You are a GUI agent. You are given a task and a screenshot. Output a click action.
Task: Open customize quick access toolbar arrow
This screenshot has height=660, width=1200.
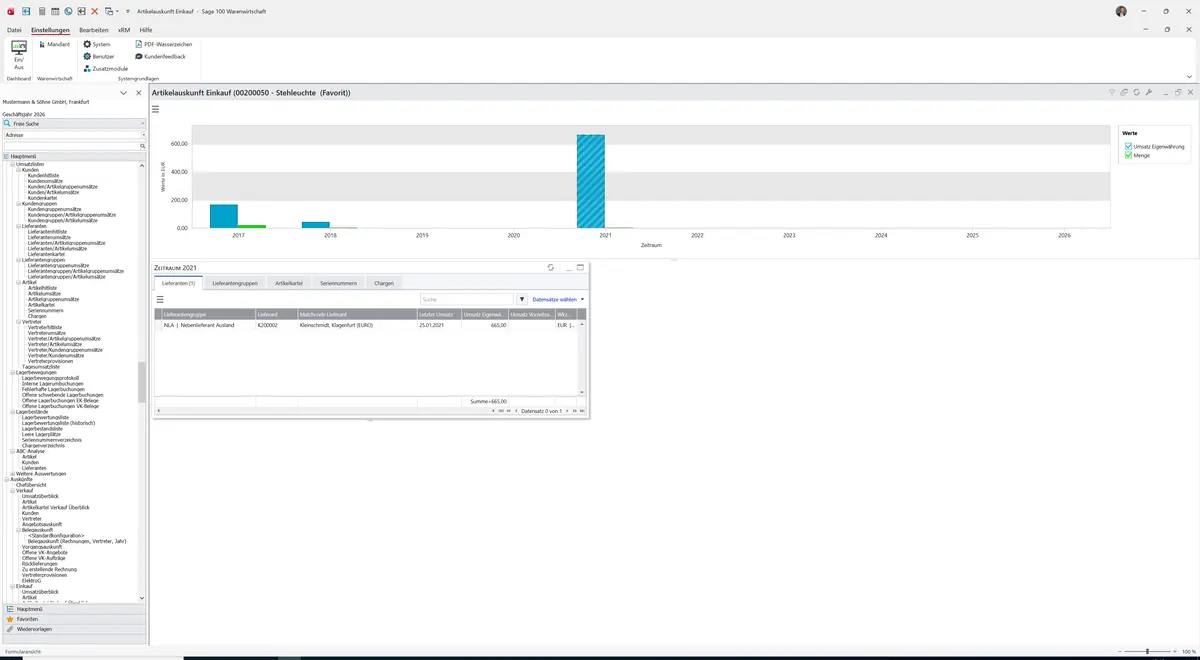[128, 11]
